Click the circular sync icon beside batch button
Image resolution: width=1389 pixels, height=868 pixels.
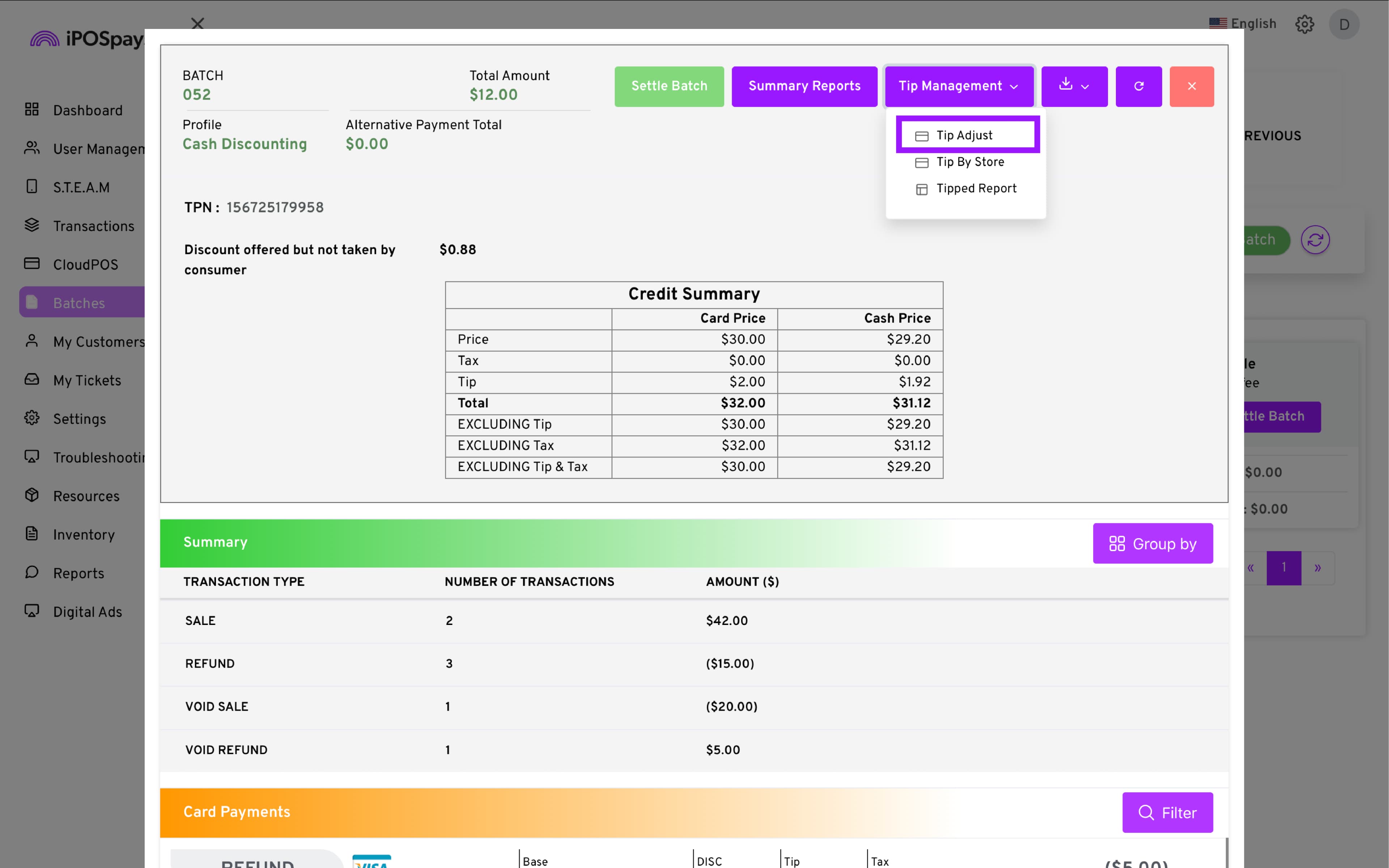(1315, 240)
